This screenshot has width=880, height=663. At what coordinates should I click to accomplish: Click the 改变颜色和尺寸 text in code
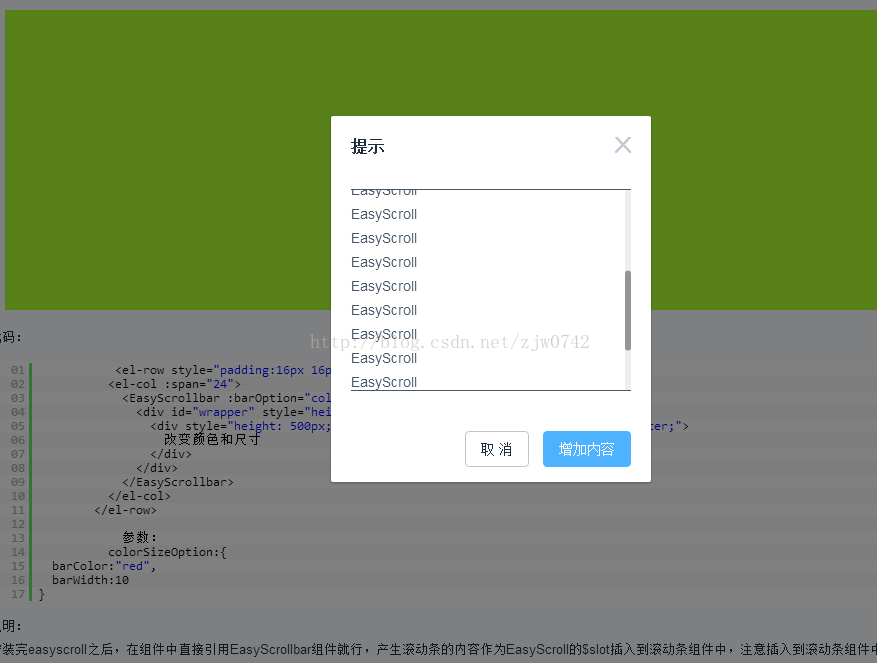coord(212,440)
